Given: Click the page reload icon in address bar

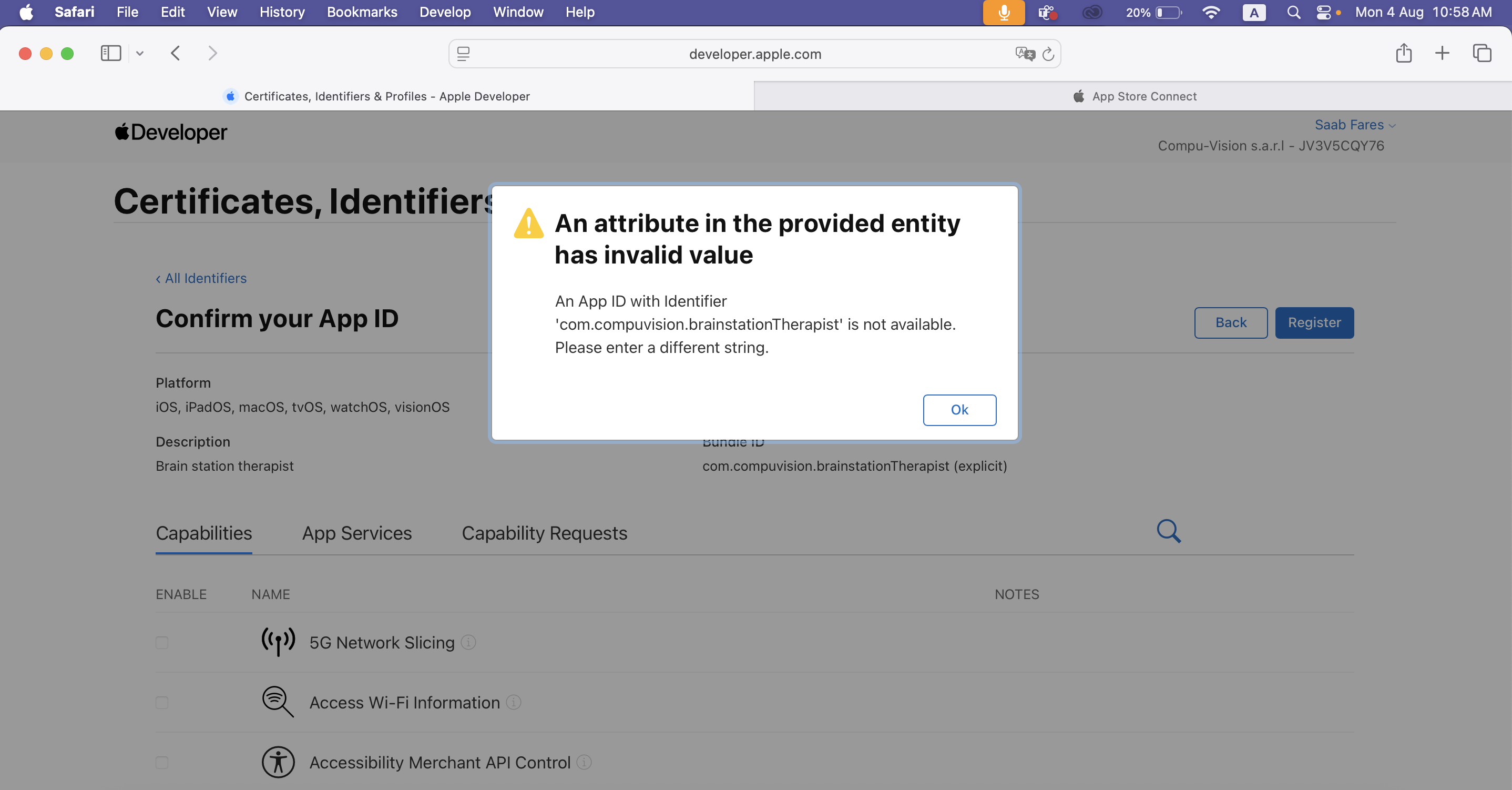Looking at the screenshot, I should 1048,55.
